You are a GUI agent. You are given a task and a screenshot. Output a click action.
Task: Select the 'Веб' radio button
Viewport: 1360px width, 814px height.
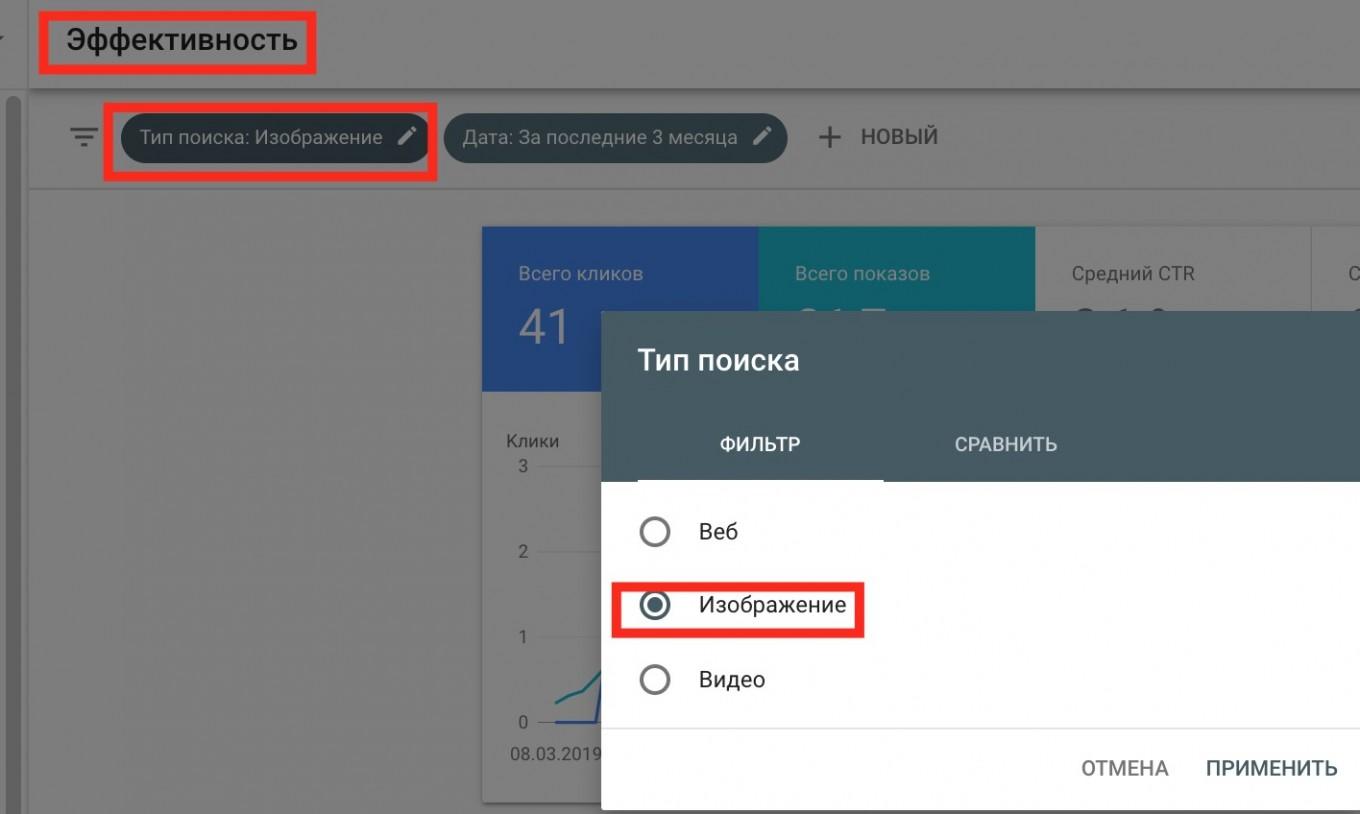655,532
